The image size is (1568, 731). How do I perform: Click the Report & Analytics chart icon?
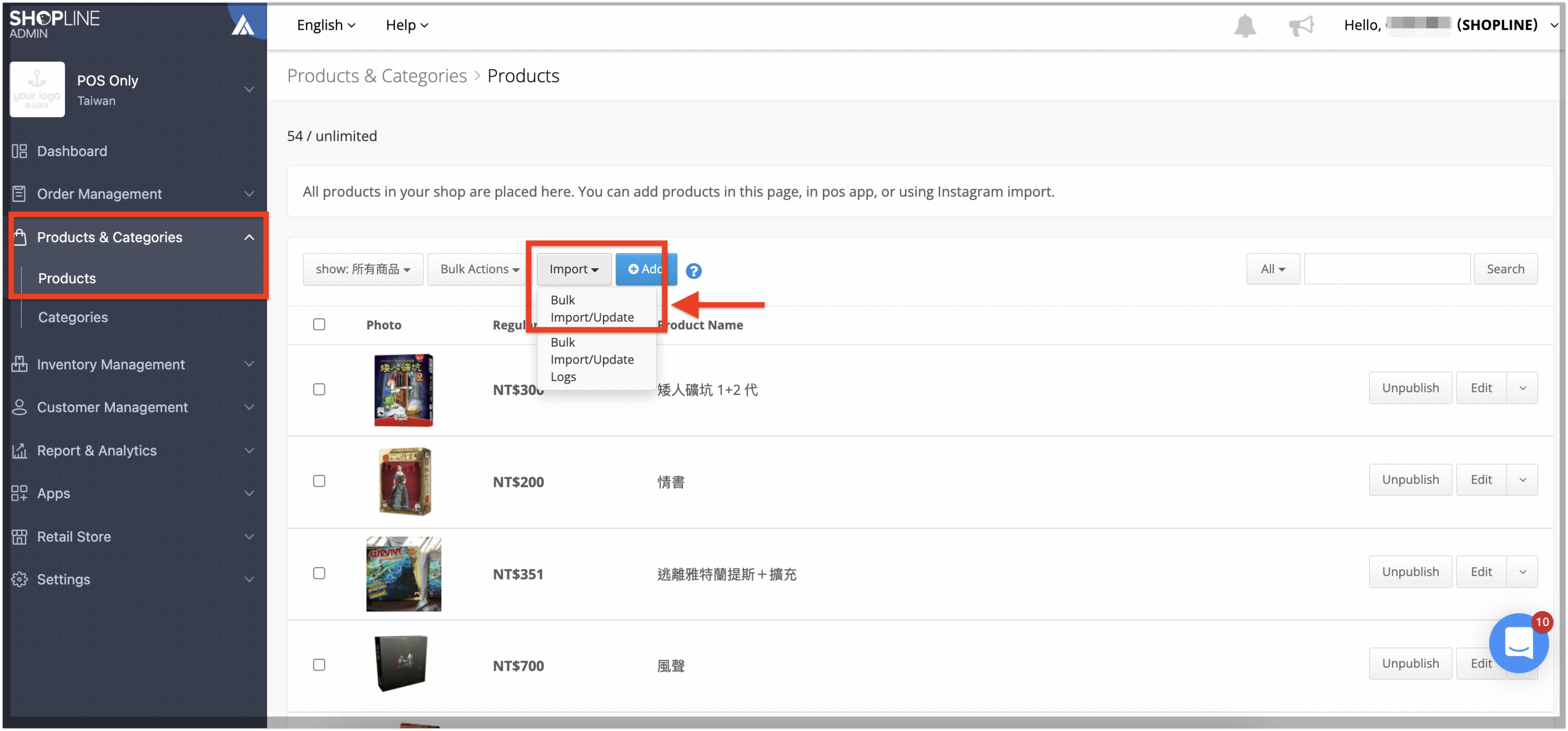pyautogui.click(x=19, y=451)
